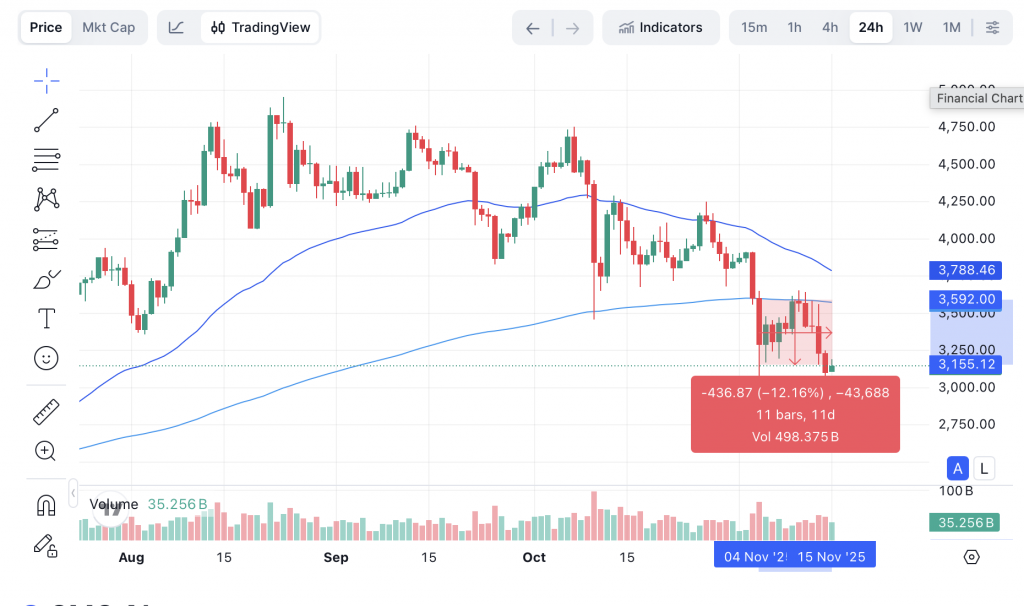Pick the brush drawing tool

click(x=46, y=279)
